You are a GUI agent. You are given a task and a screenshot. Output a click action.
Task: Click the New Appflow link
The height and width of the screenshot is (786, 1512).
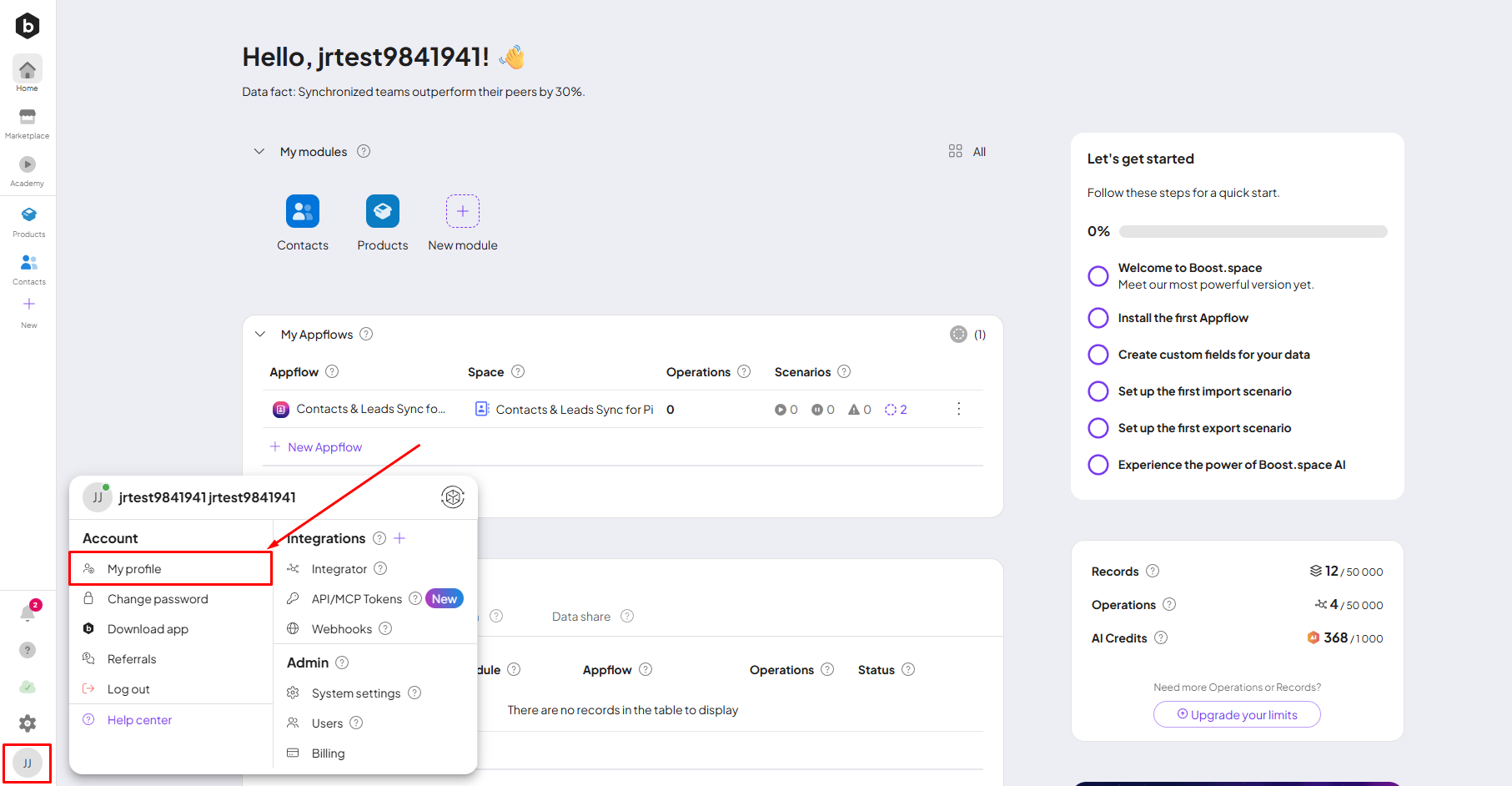324,447
